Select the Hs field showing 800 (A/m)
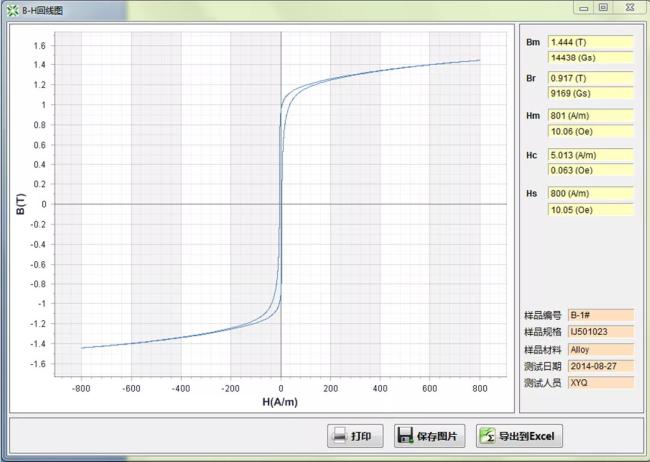 click(590, 193)
